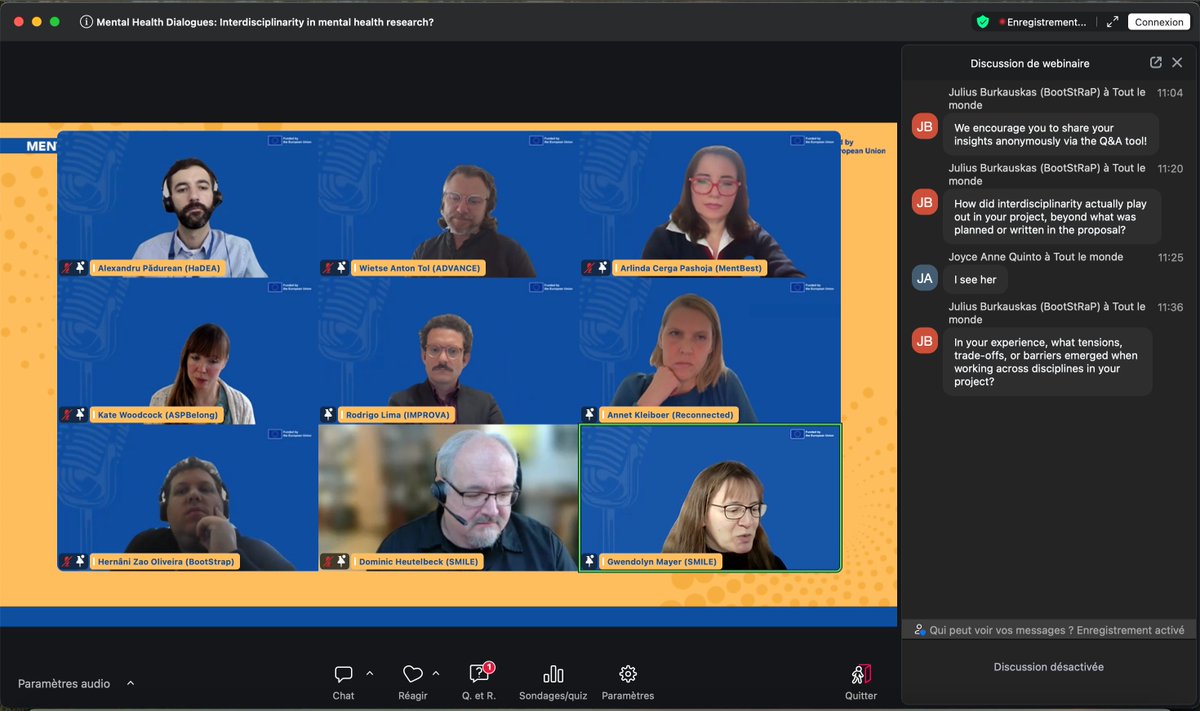Click the message starting 'How did interdisciplinarity'
1200x711 pixels.
click(1052, 216)
